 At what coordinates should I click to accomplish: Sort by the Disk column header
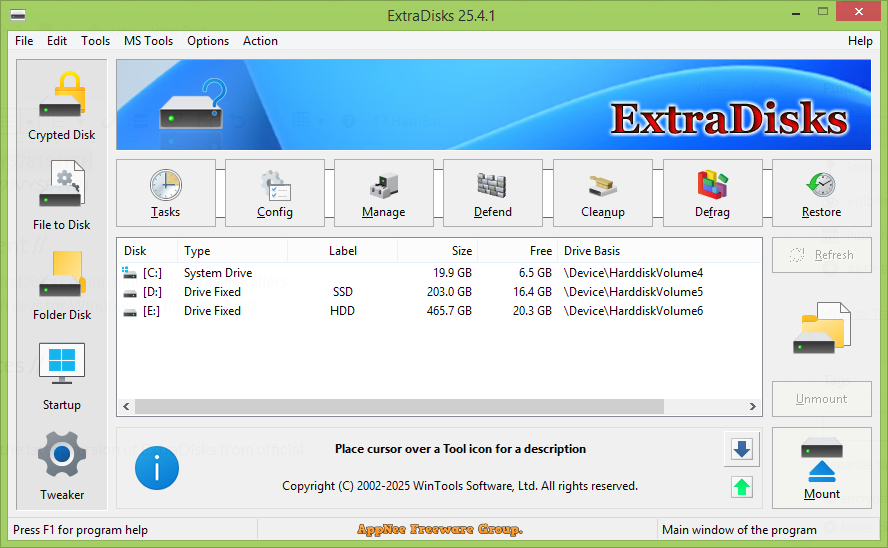(x=147, y=251)
